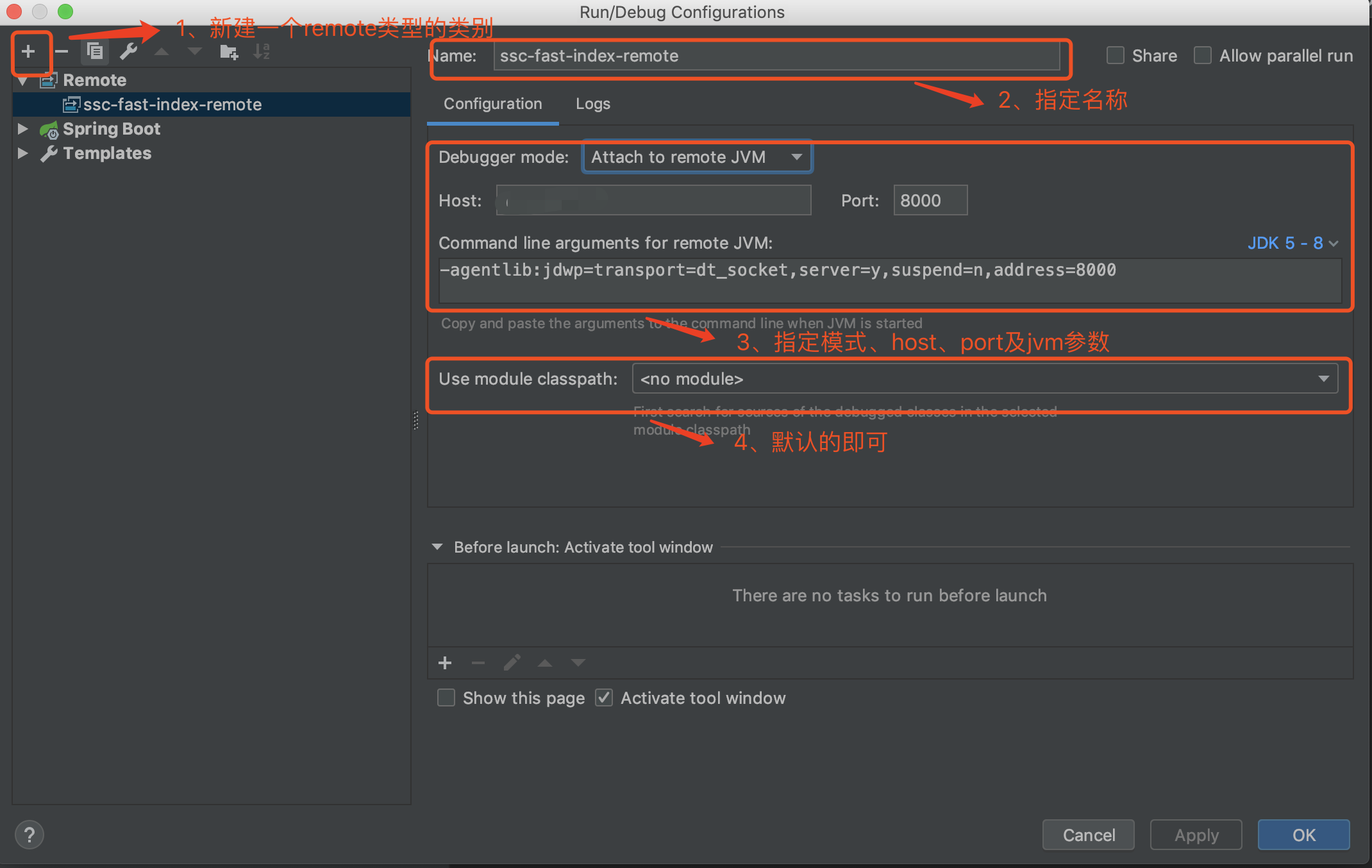The height and width of the screenshot is (868, 1372).
Task: Check the Show this page option
Action: tap(446, 697)
